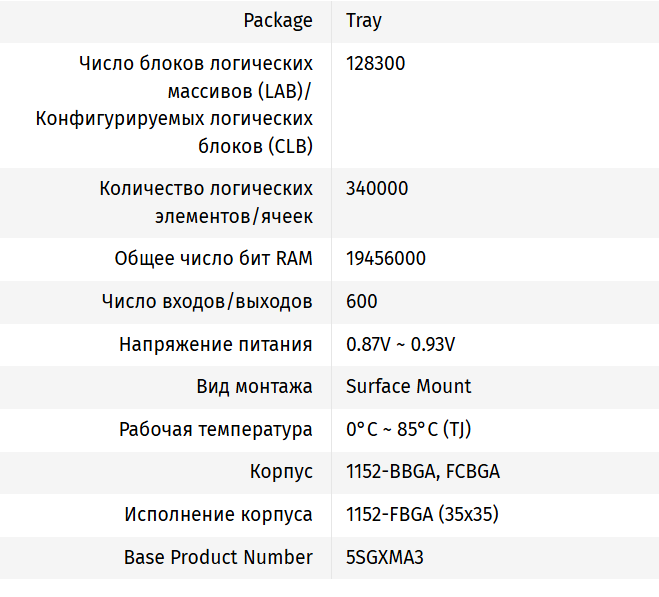Image resolution: width=659 pixels, height=597 pixels.
Task: Select the voltage range 0.87V ~ 0.93V
Action: tap(401, 344)
